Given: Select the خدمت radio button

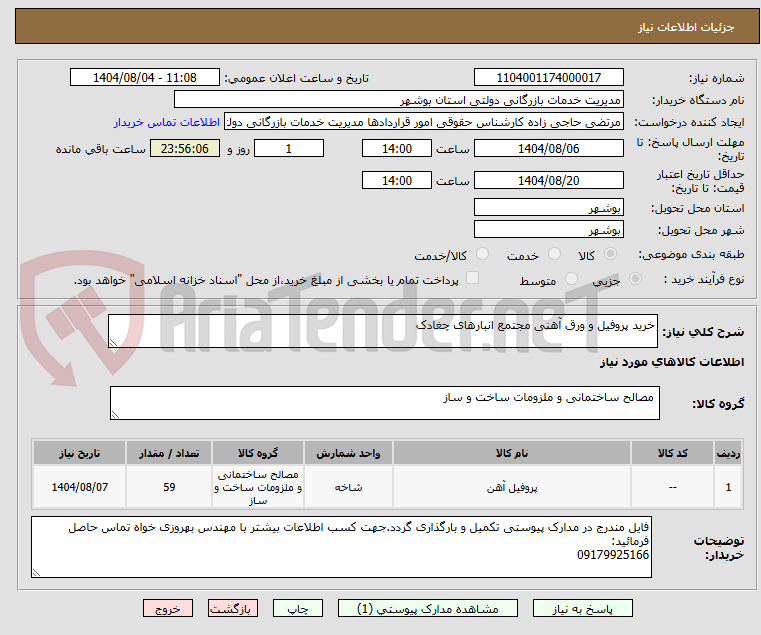Looking at the screenshot, I should click(554, 253).
